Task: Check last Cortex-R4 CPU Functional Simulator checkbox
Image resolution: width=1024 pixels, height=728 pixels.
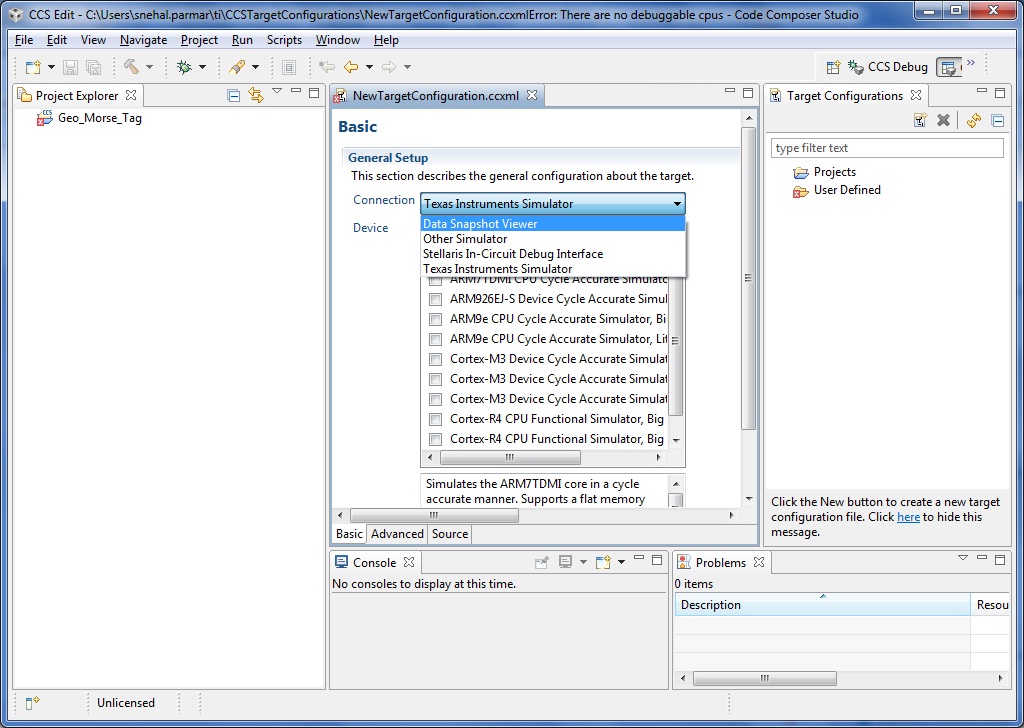Action: pyautogui.click(x=435, y=439)
